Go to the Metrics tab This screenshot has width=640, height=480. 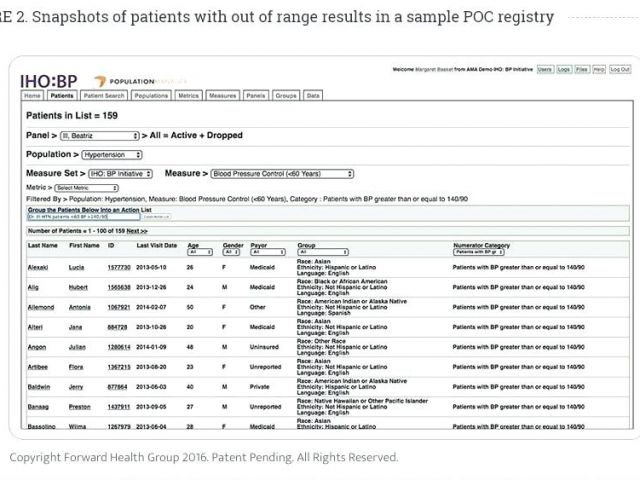[x=189, y=96]
